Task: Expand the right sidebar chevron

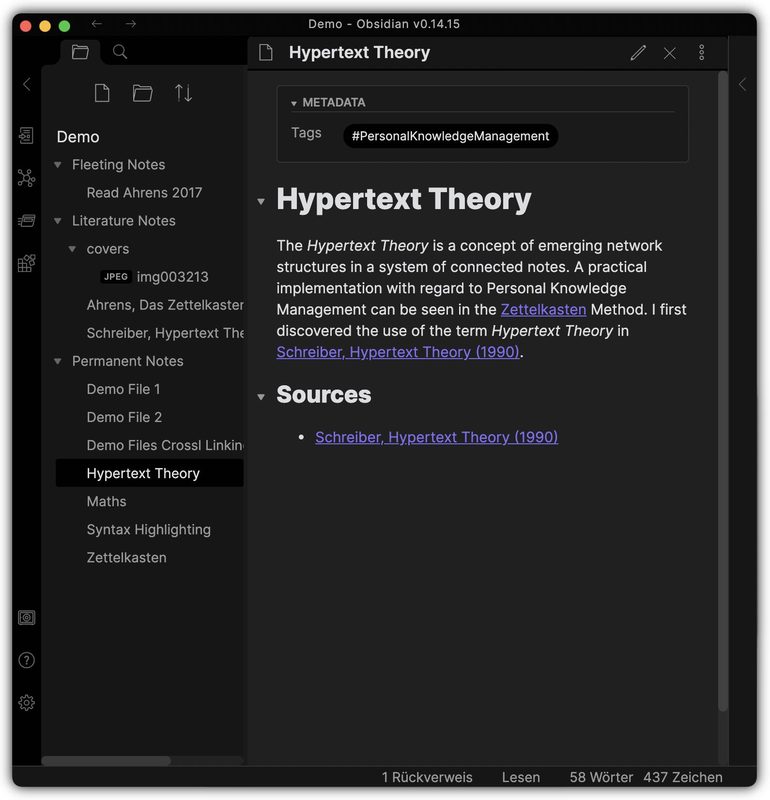Action: (742, 84)
